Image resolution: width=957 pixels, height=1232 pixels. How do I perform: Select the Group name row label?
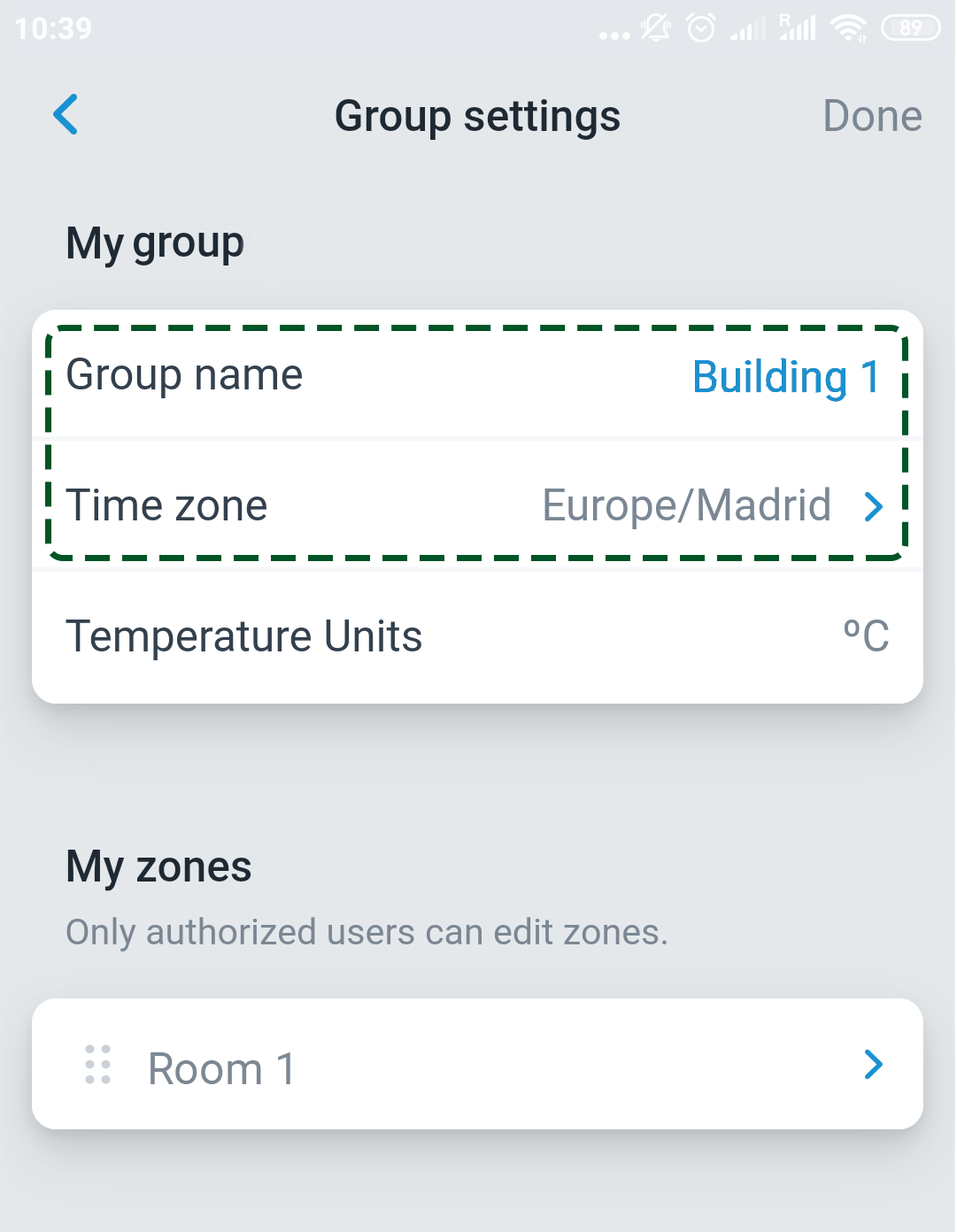(x=184, y=375)
